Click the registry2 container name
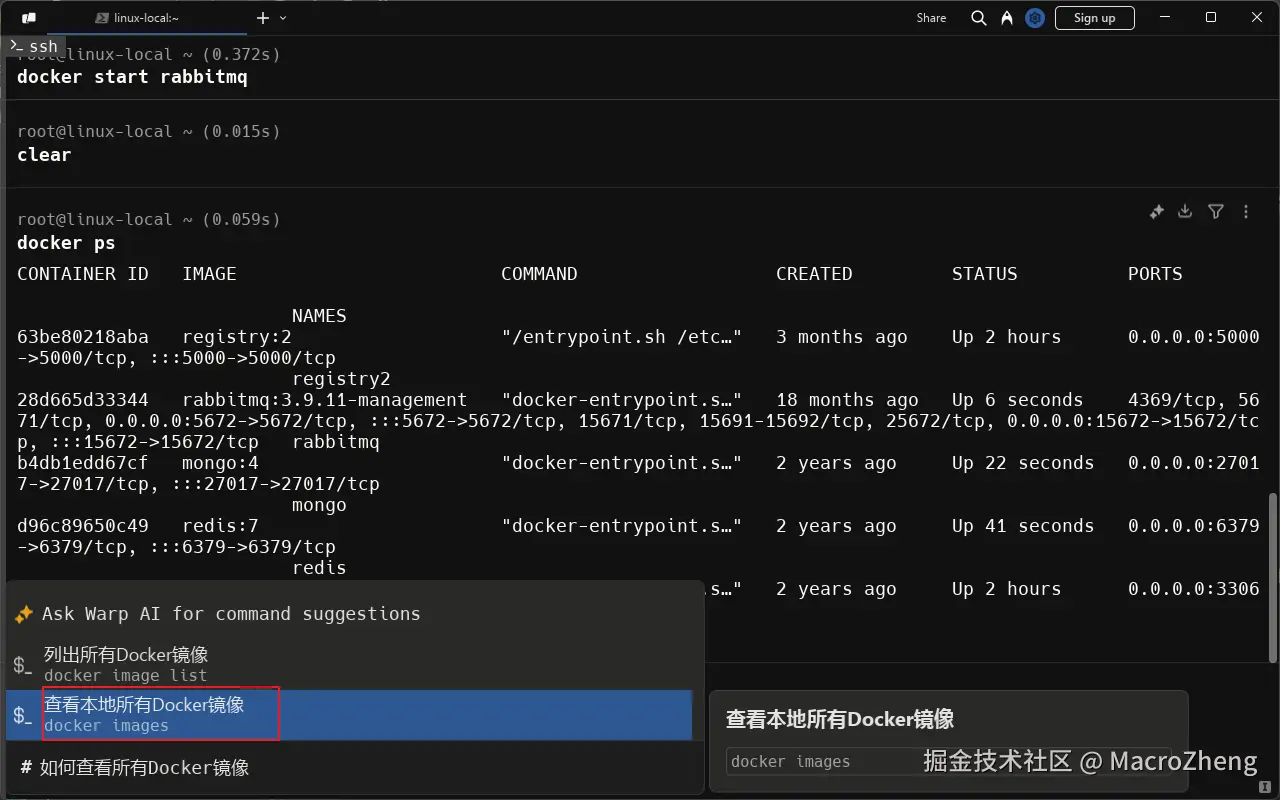1280x800 pixels. [341, 379]
